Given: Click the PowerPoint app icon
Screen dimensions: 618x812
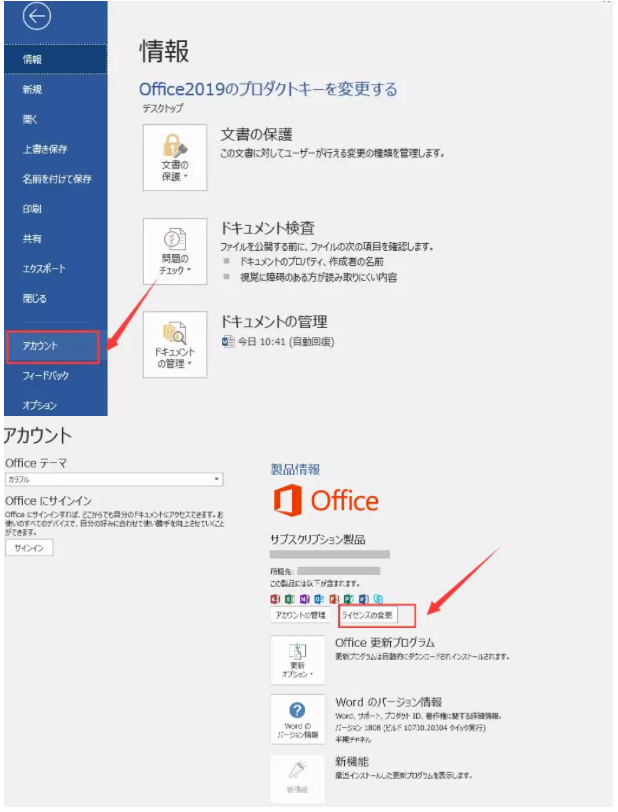Looking at the screenshot, I should [334, 599].
